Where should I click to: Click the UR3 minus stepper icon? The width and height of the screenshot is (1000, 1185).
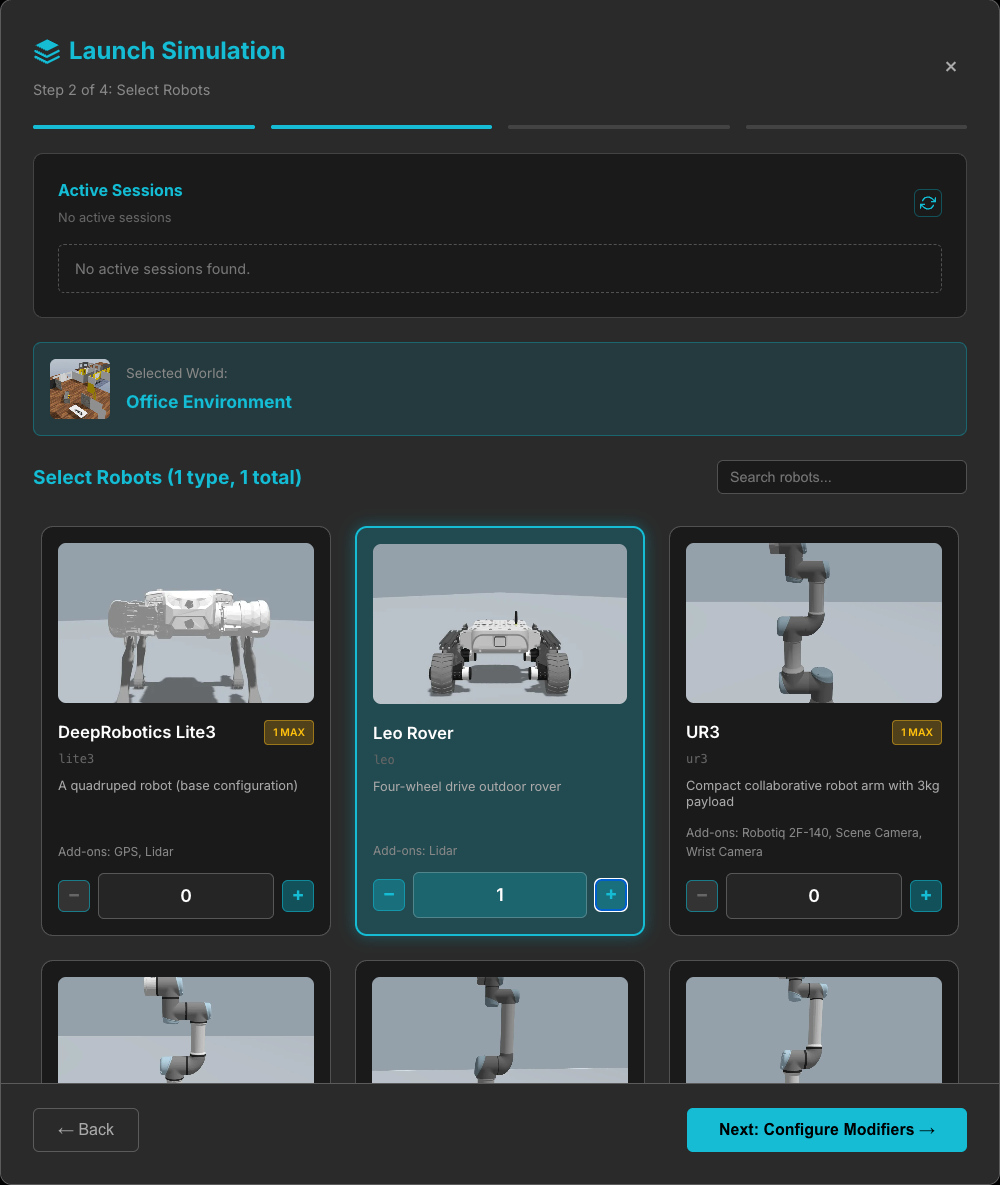click(702, 896)
